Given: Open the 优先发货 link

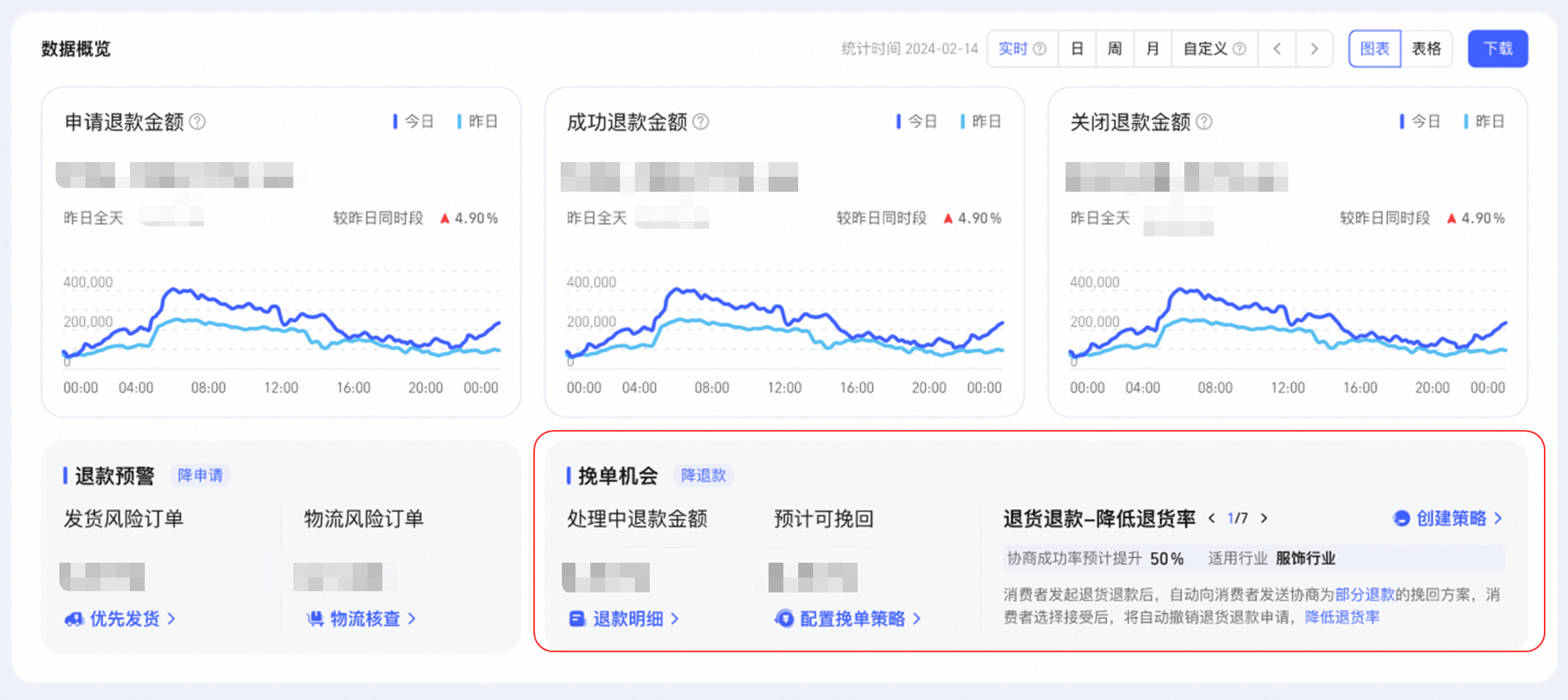Looking at the screenshot, I should click(126, 618).
